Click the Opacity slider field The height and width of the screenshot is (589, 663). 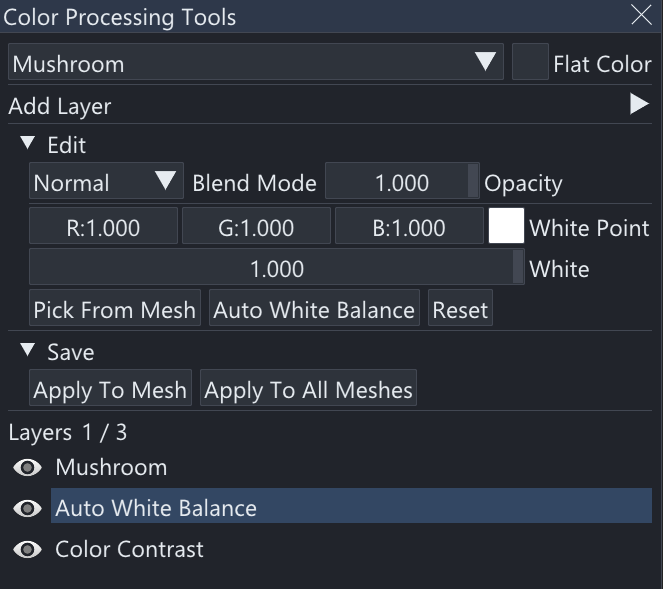[401, 183]
